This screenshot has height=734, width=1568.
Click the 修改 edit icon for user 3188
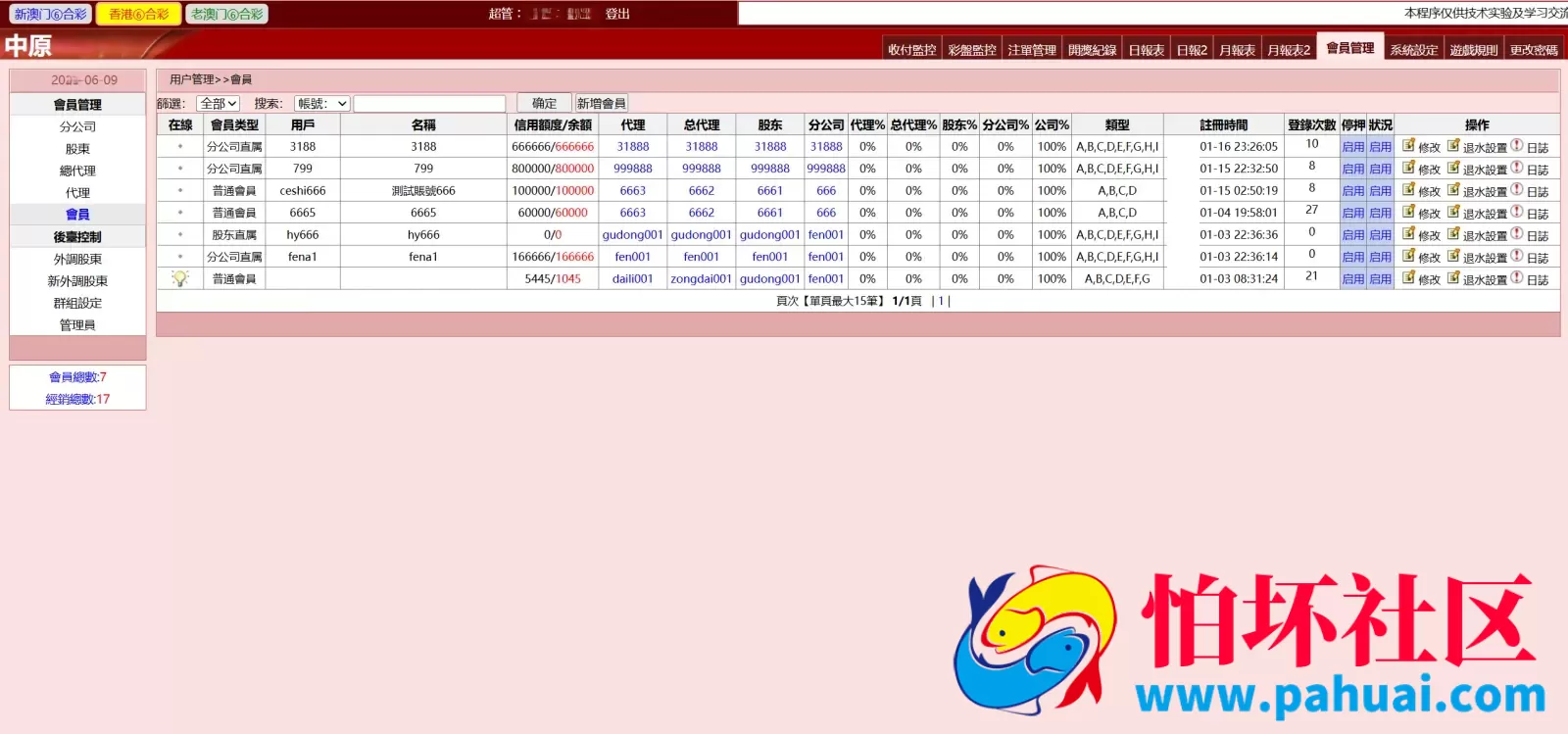click(1408, 145)
